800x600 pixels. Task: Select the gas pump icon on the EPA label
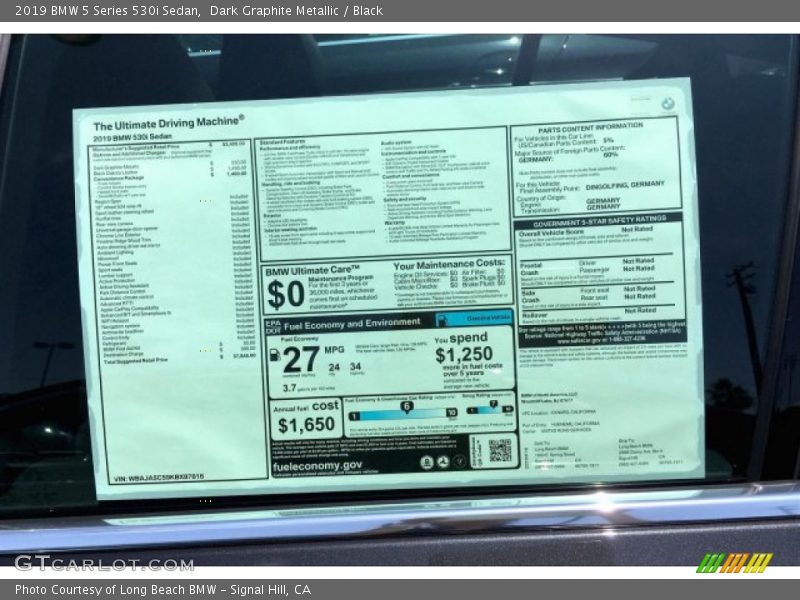(x=275, y=356)
